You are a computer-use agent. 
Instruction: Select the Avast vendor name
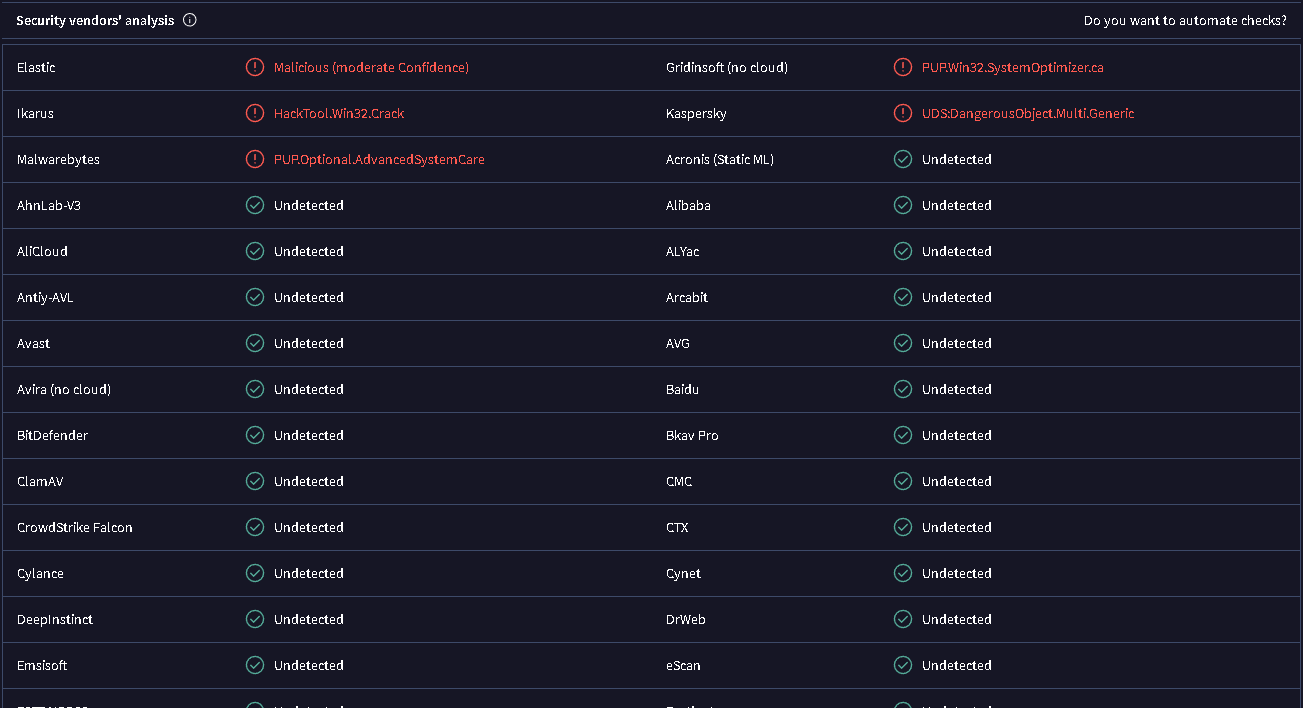(x=33, y=343)
